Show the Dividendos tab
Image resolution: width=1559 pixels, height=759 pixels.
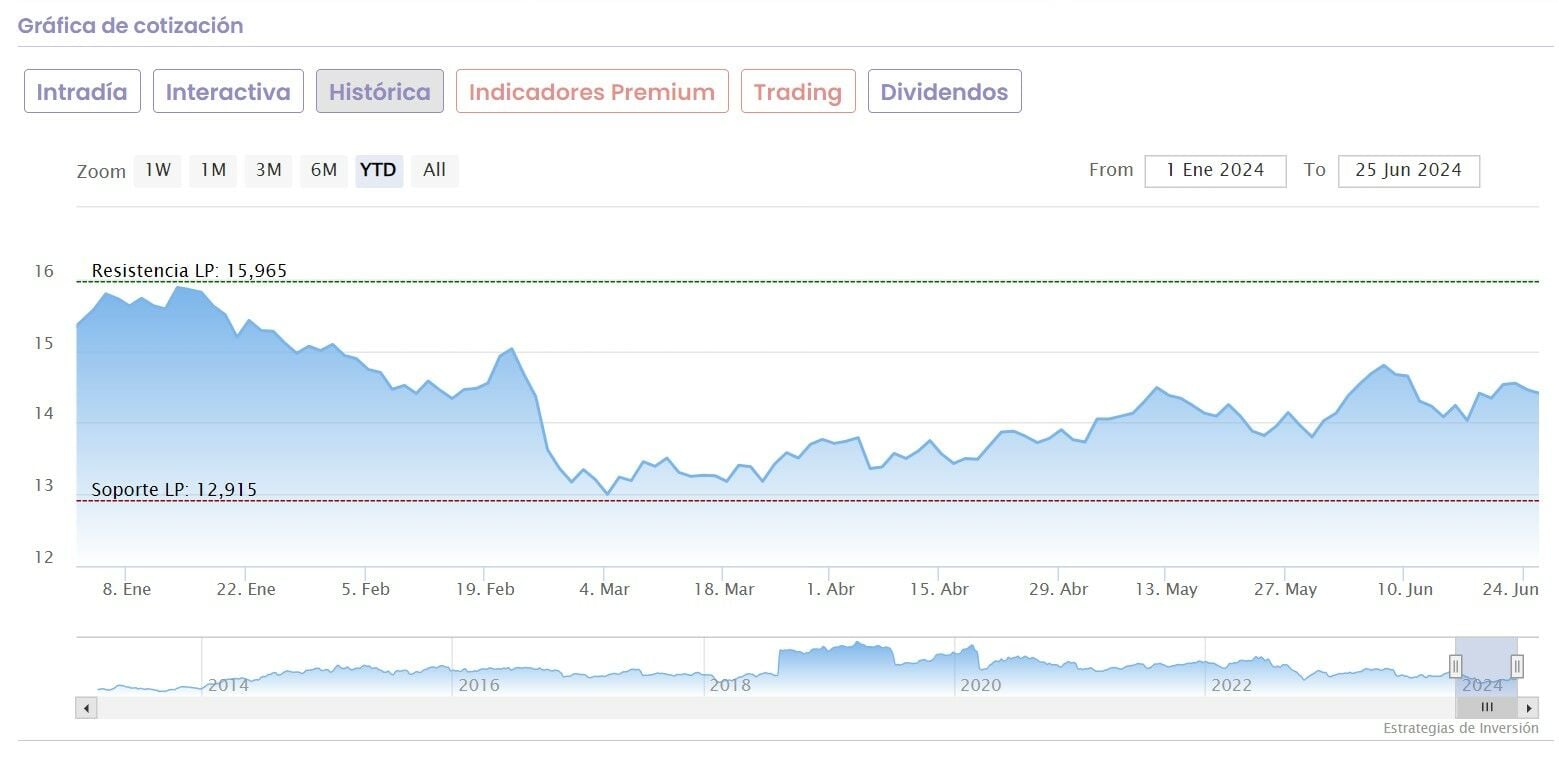(x=944, y=92)
